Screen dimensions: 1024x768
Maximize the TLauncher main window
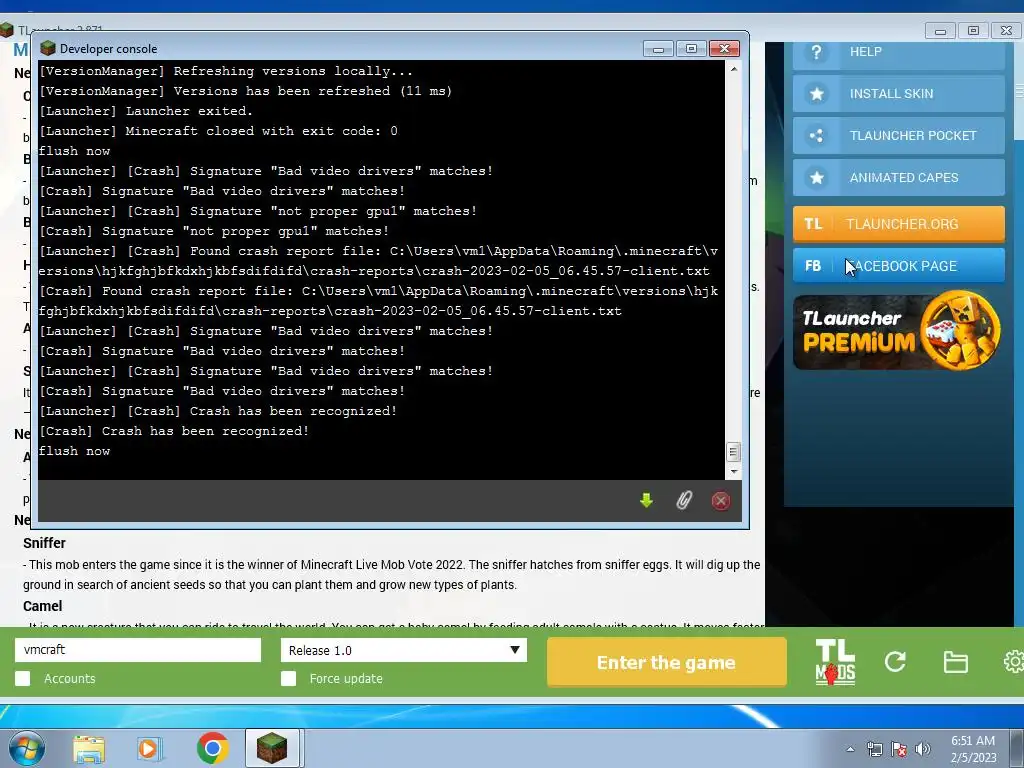[x=973, y=31]
